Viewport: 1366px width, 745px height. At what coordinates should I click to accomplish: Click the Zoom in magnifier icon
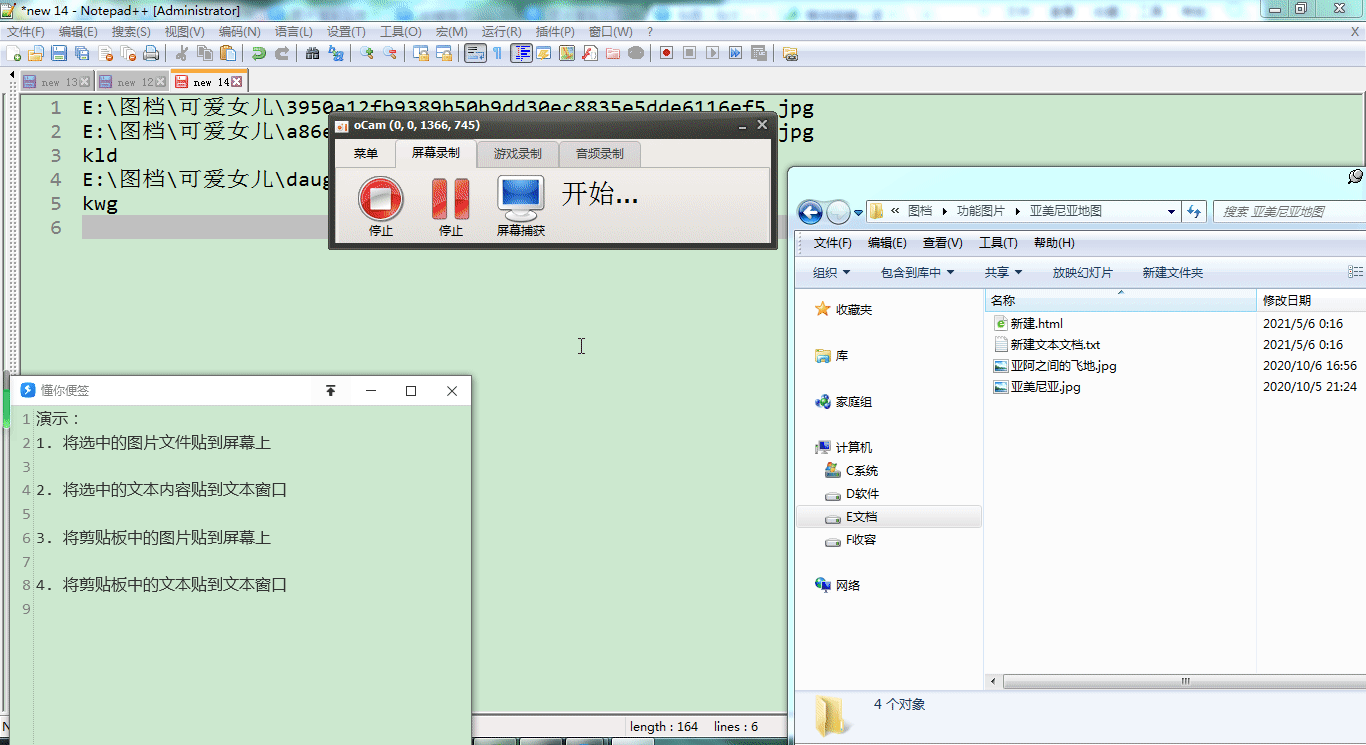[367, 53]
